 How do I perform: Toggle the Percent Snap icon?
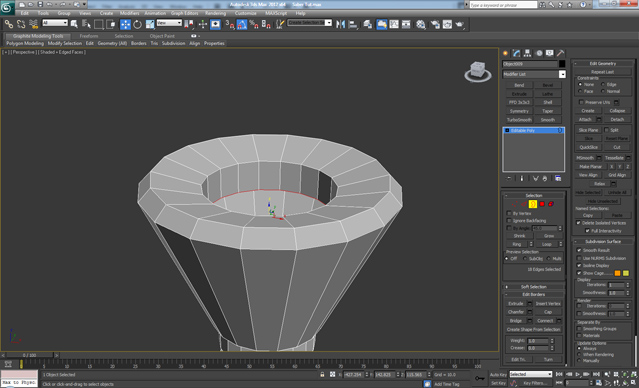(254, 24)
